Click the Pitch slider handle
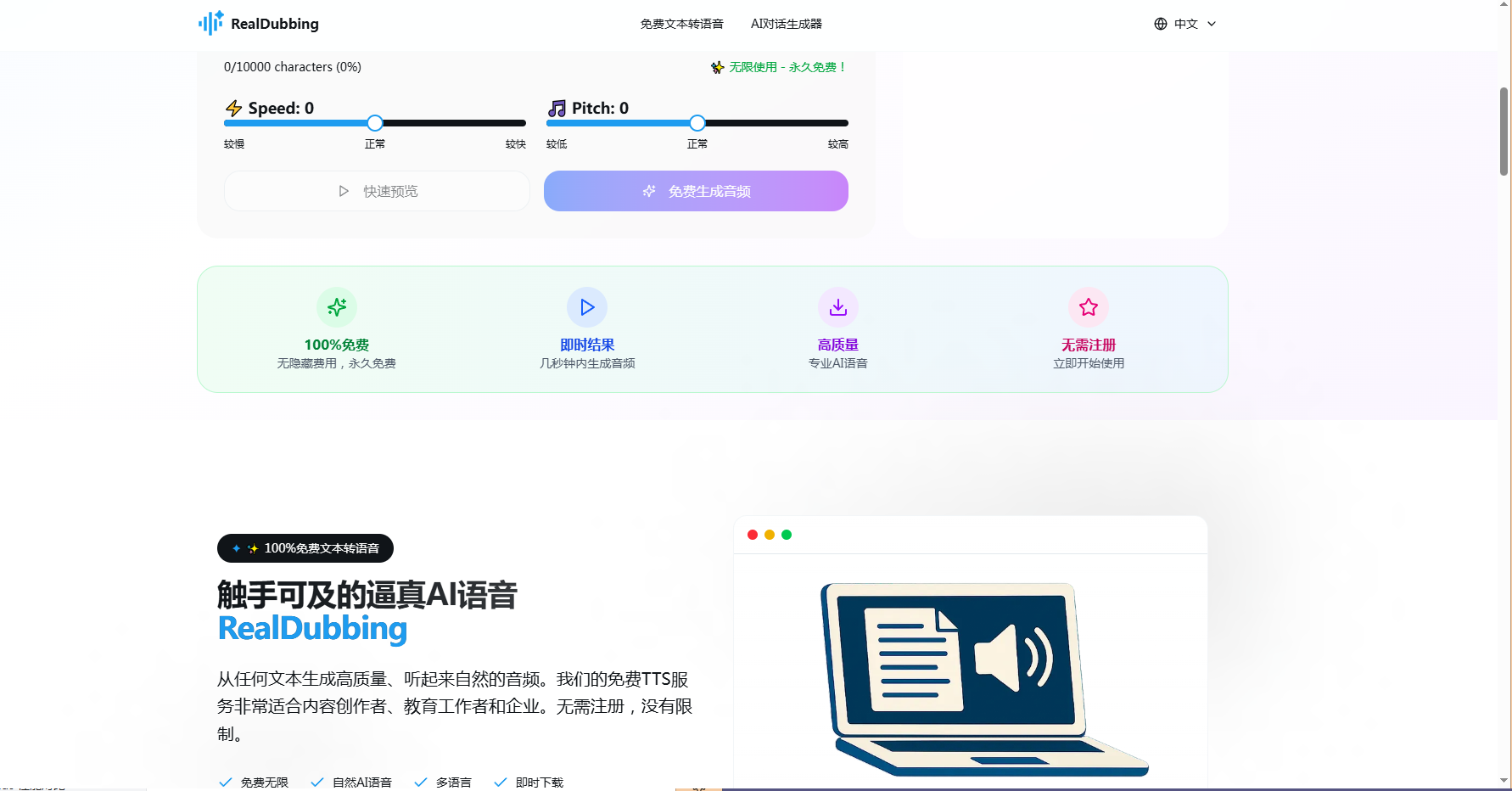1512x791 pixels. coord(697,123)
